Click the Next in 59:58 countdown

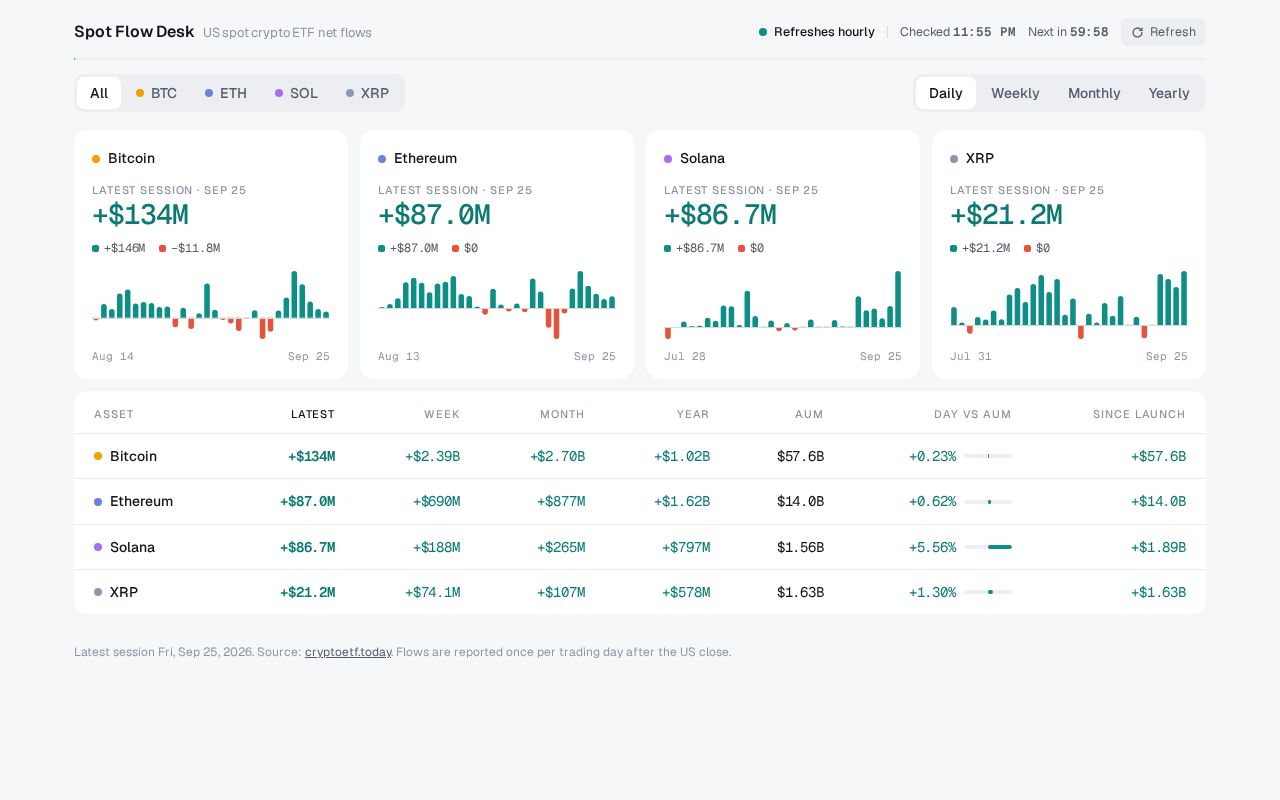coord(1068,32)
